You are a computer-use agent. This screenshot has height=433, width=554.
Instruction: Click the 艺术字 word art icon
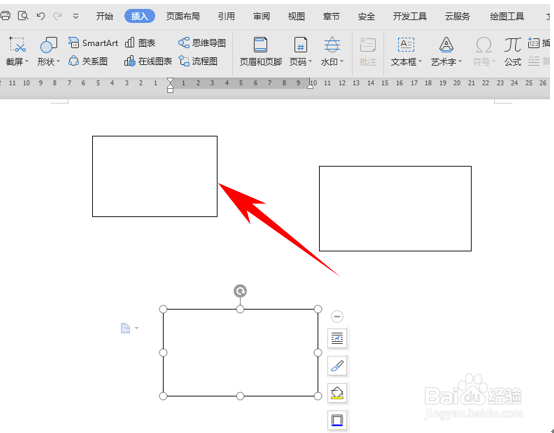pyautogui.click(x=446, y=45)
